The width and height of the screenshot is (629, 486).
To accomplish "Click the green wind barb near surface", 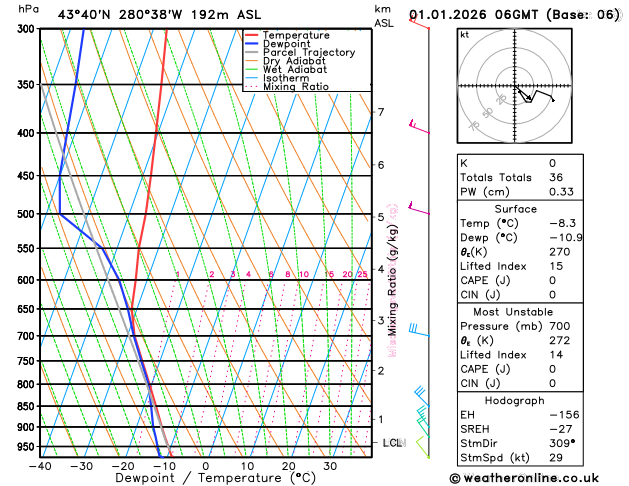I will click(x=423, y=448).
